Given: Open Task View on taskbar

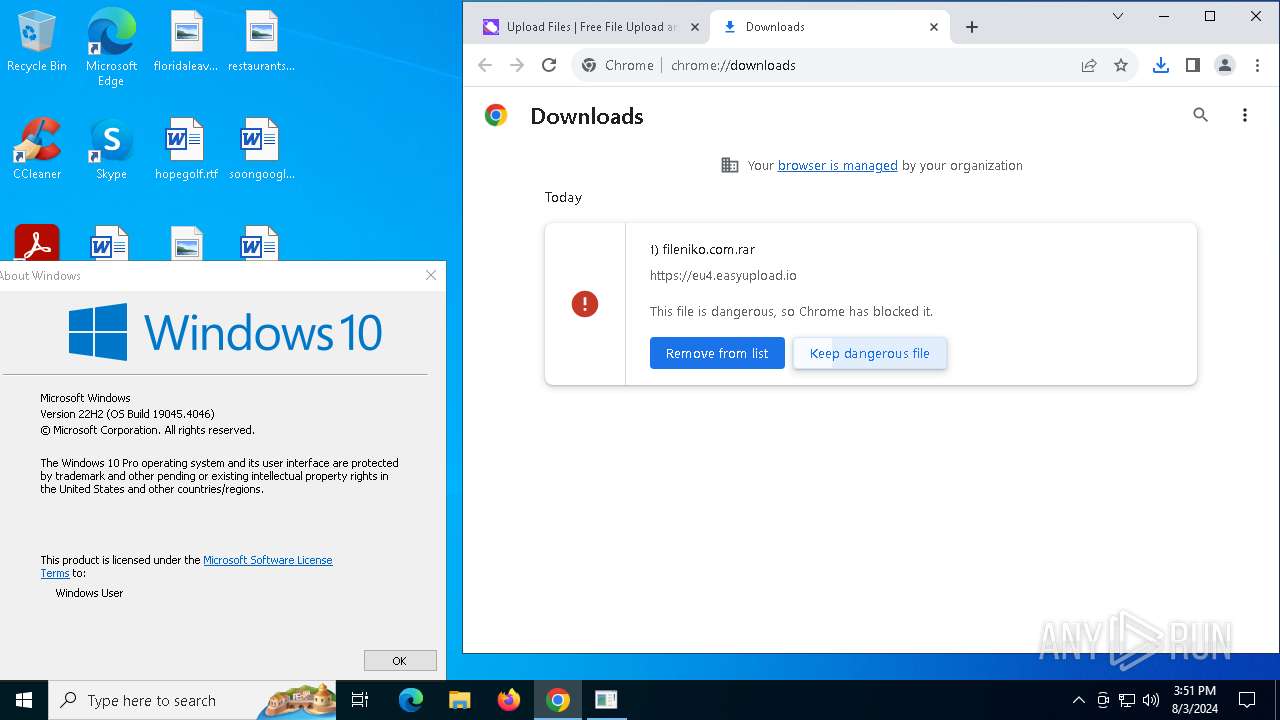Looking at the screenshot, I should point(360,700).
